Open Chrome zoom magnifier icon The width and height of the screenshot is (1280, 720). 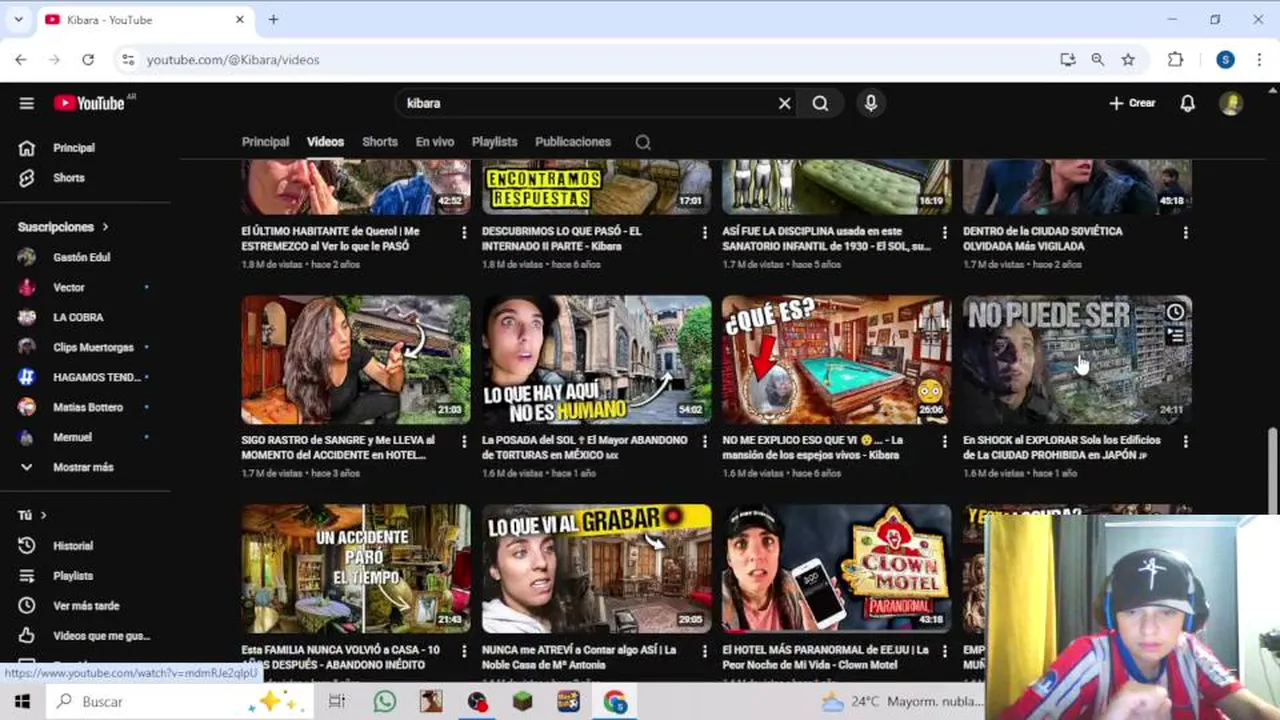(x=1098, y=60)
